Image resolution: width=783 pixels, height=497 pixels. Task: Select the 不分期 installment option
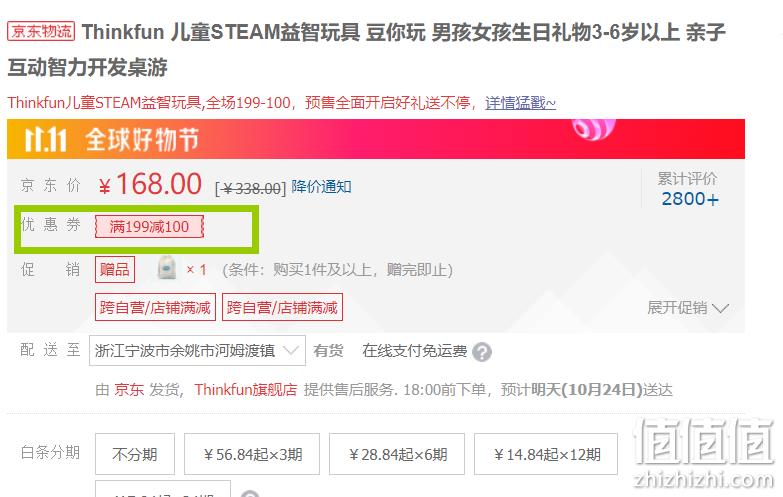click(x=135, y=454)
